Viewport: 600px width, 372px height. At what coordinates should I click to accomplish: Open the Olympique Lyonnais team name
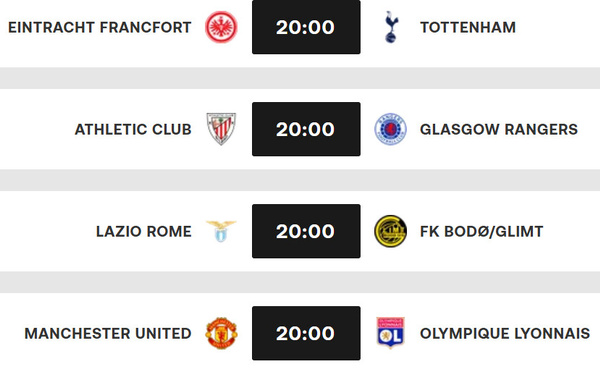coord(505,333)
